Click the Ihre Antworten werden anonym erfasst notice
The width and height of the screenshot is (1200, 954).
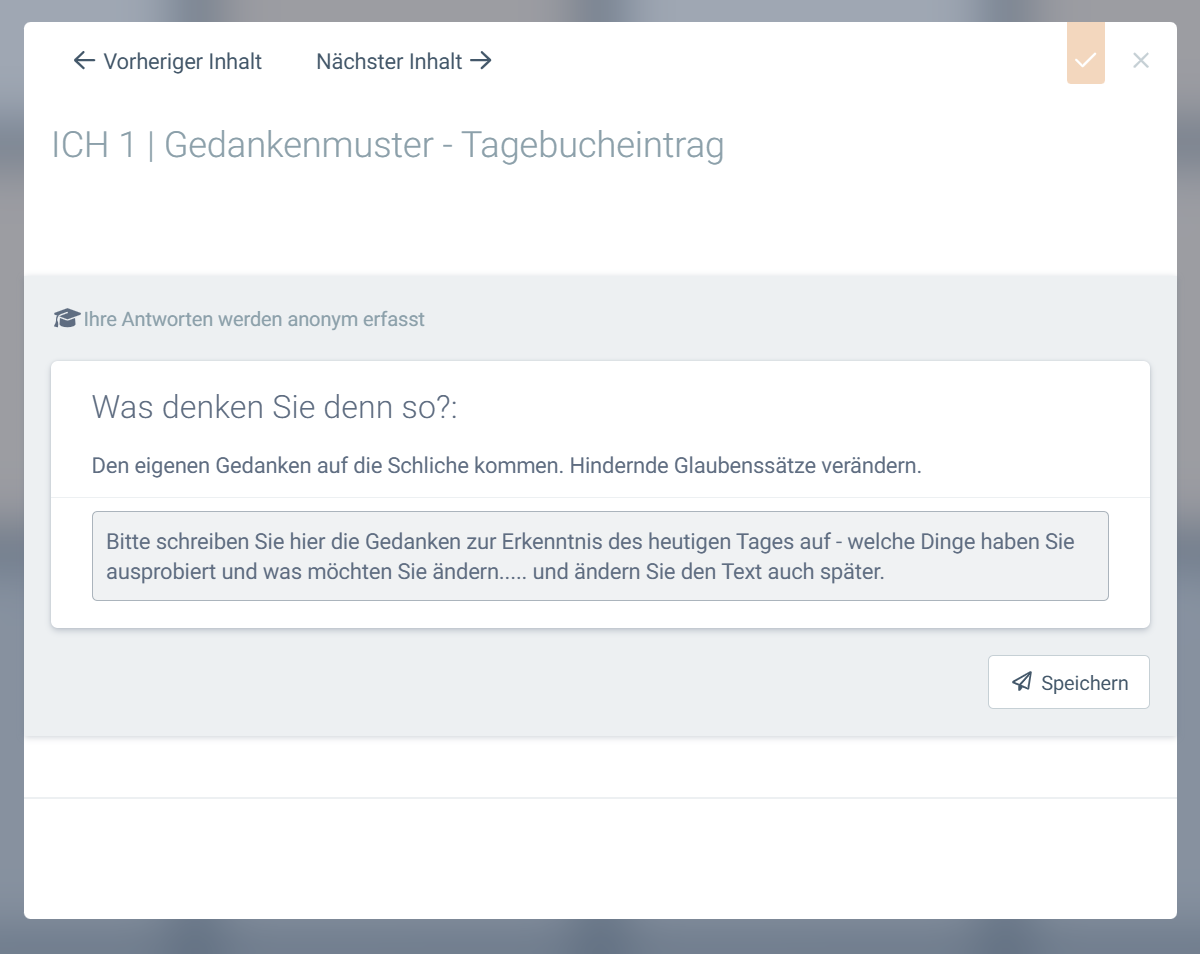pyautogui.click(x=254, y=320)
